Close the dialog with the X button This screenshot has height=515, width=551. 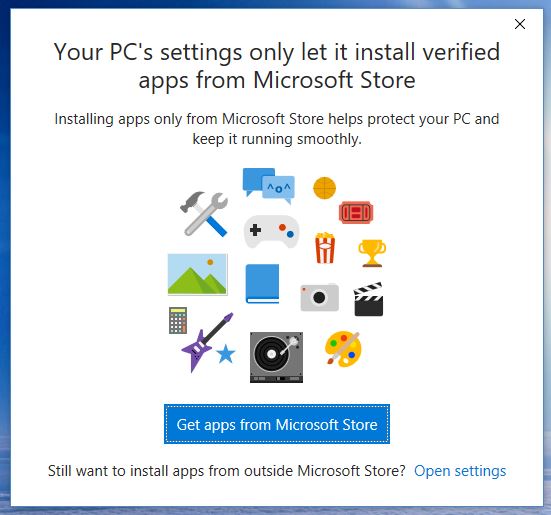520,24
